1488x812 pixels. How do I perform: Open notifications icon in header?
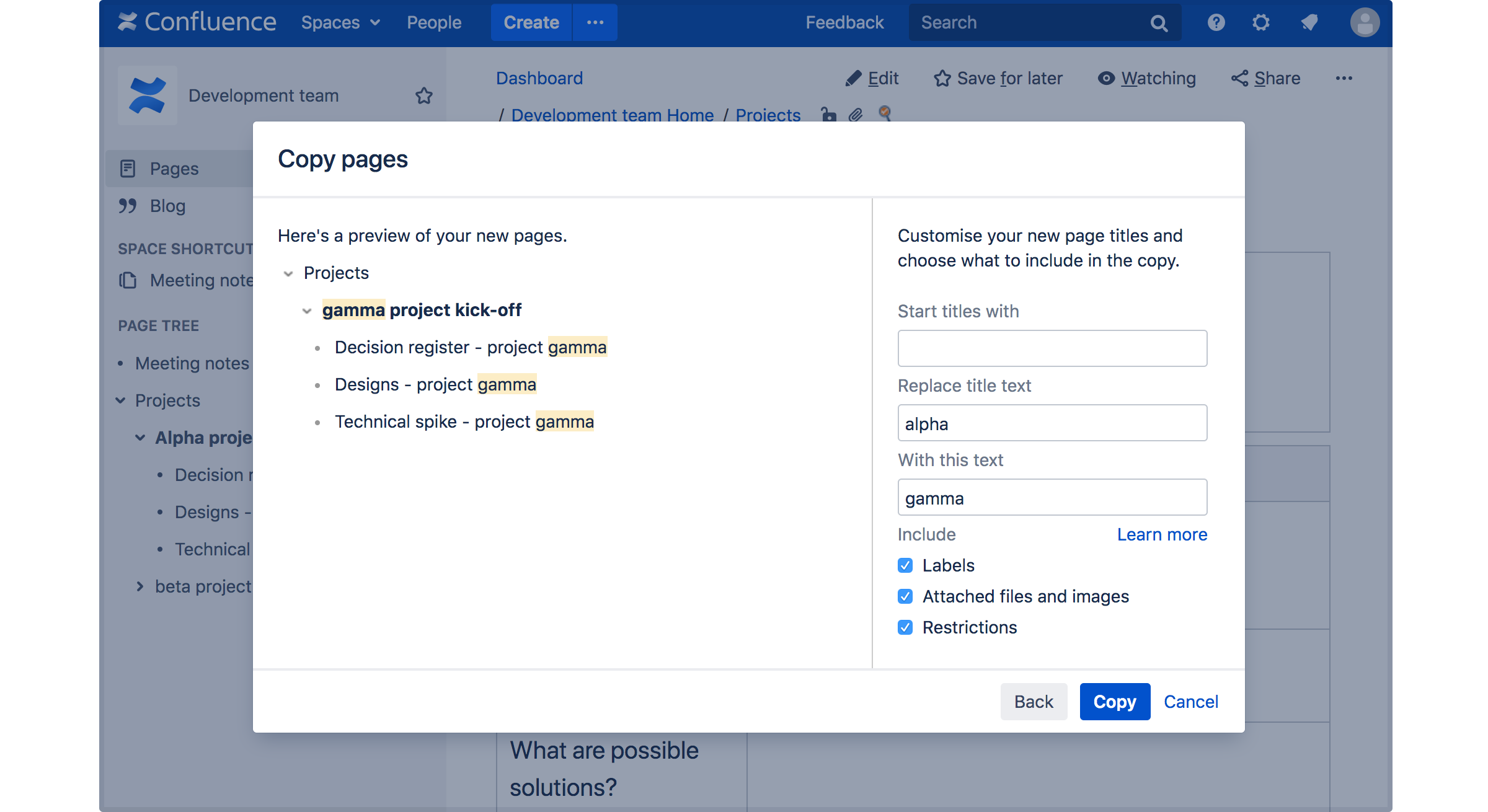click(x=1309, y=23)
